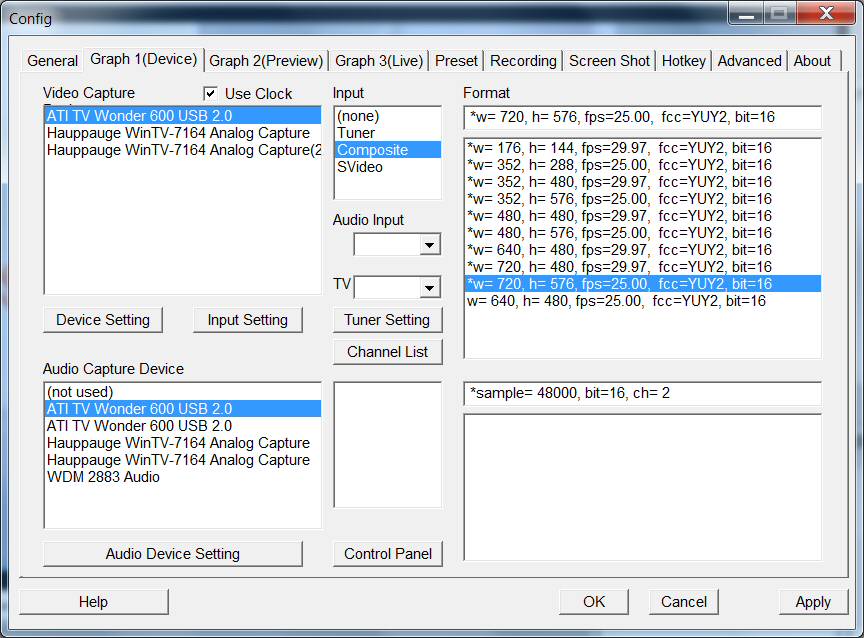Close the Config window
Image resolution: width=864 pixels, height=638 pixels.
coord(826,14)
